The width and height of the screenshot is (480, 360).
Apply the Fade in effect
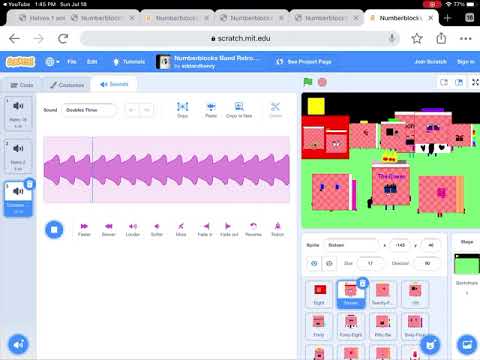[x=205, y=229]
